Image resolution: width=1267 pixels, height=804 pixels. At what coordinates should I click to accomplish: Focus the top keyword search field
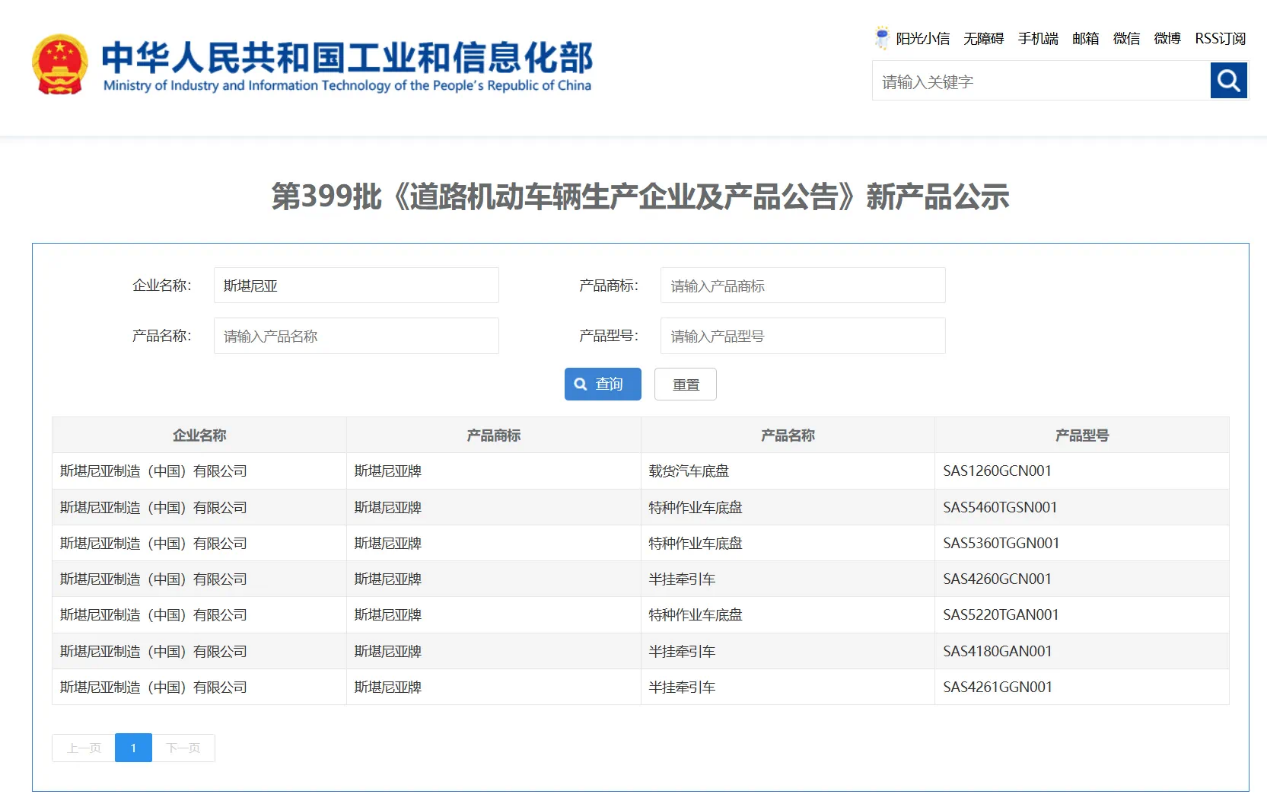coord(1040,81)
